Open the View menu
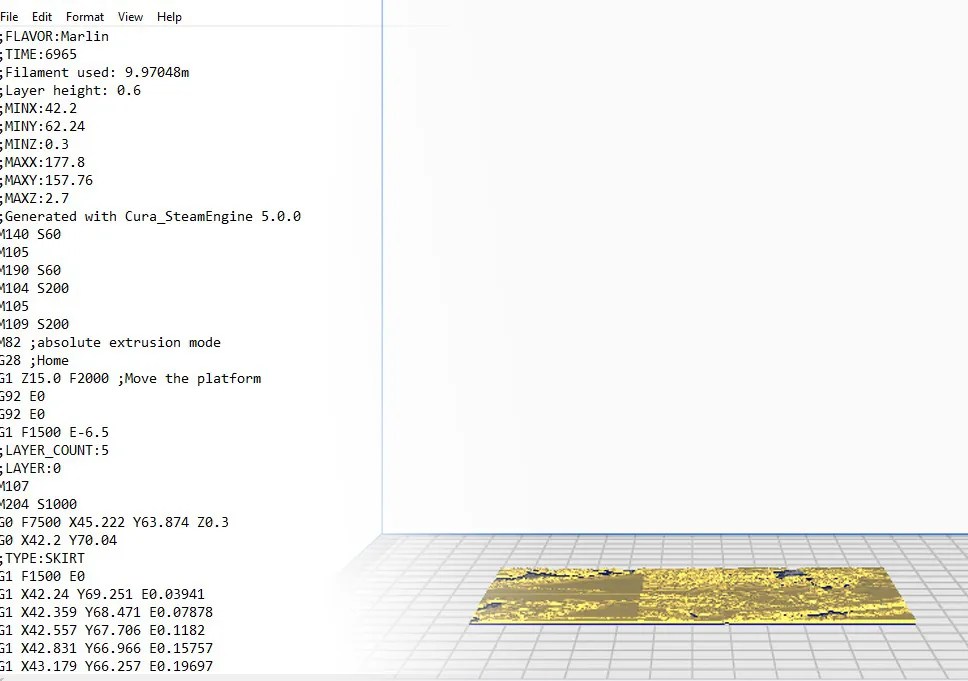The height and width of the screenshot is (681, 968). (x=130, y=16)
